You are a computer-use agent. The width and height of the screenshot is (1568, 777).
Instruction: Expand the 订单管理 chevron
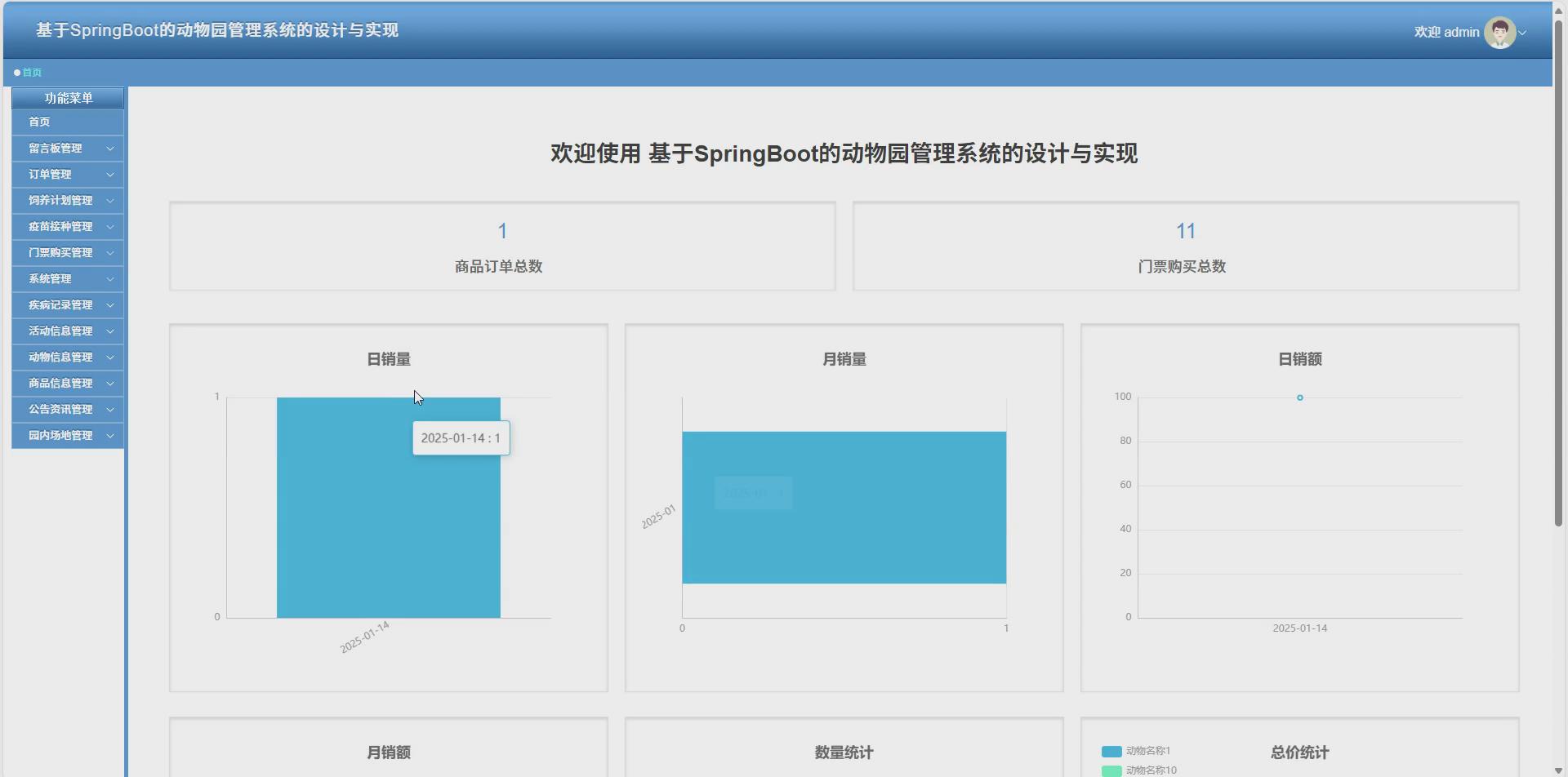click(x=110, y=175)
